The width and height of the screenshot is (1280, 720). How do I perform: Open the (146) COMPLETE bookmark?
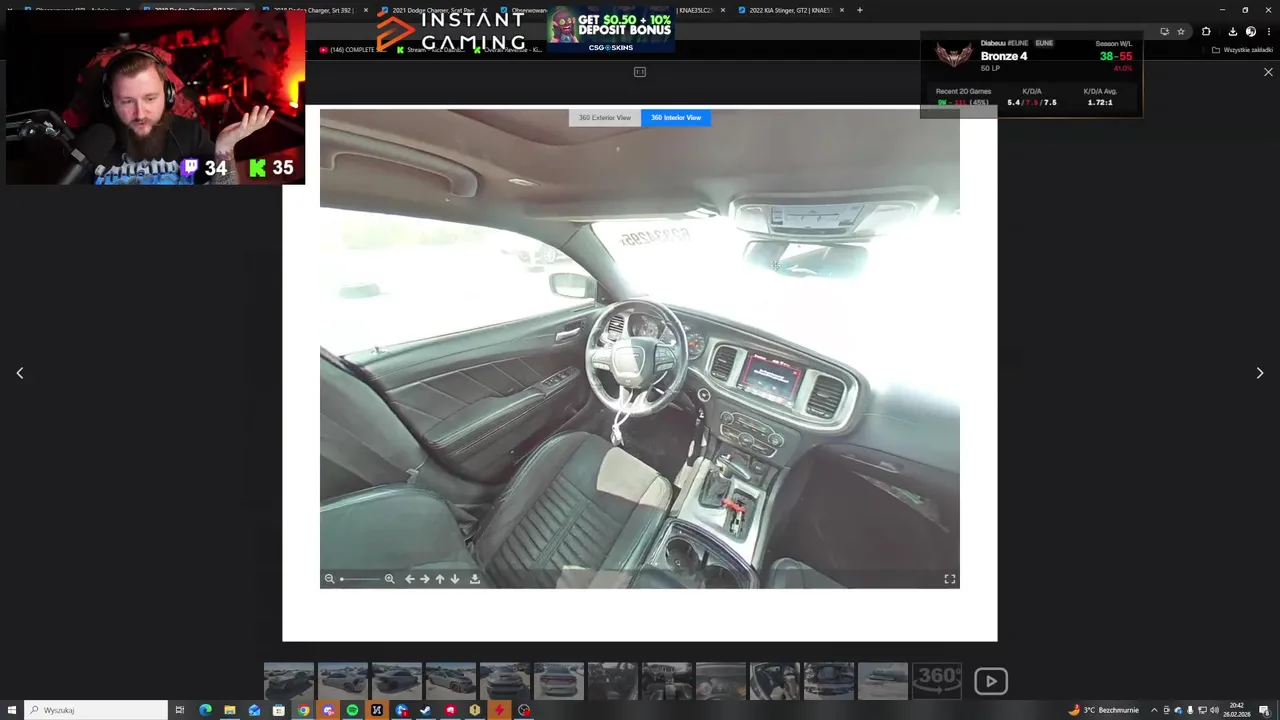tap(351, 50)
